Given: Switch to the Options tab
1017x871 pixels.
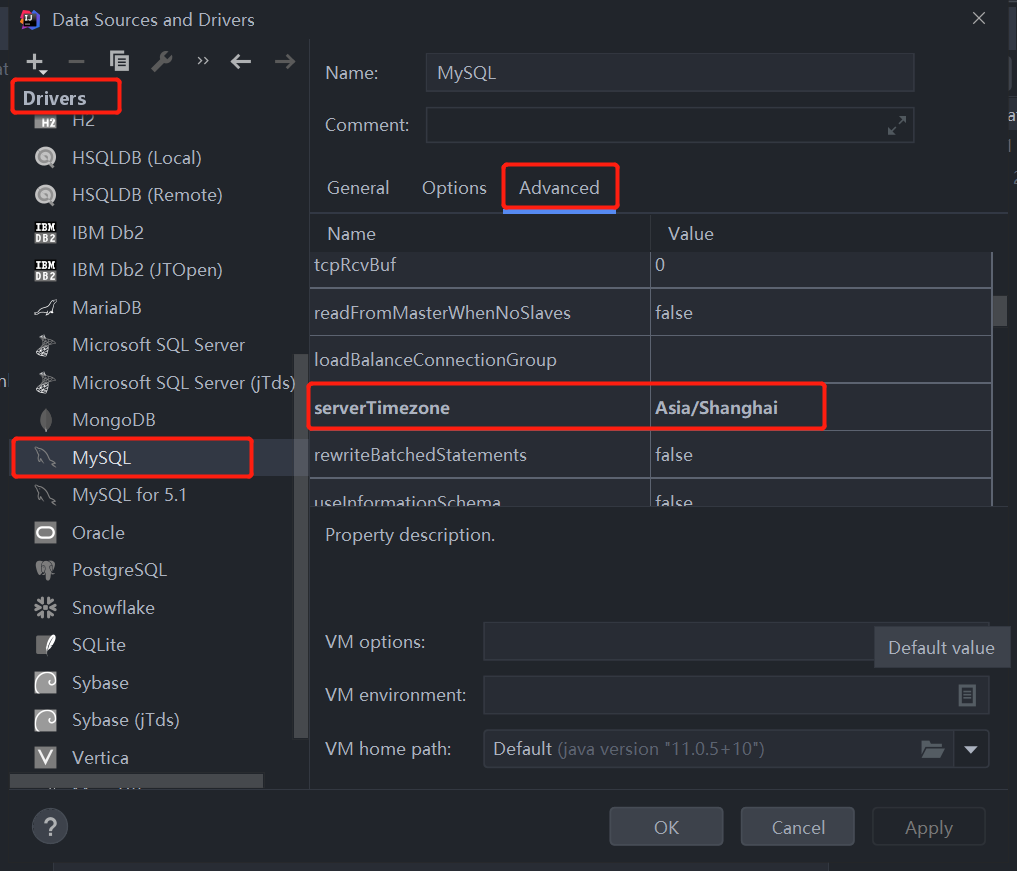Looking at the screenshot, I should tap(454, 188).
